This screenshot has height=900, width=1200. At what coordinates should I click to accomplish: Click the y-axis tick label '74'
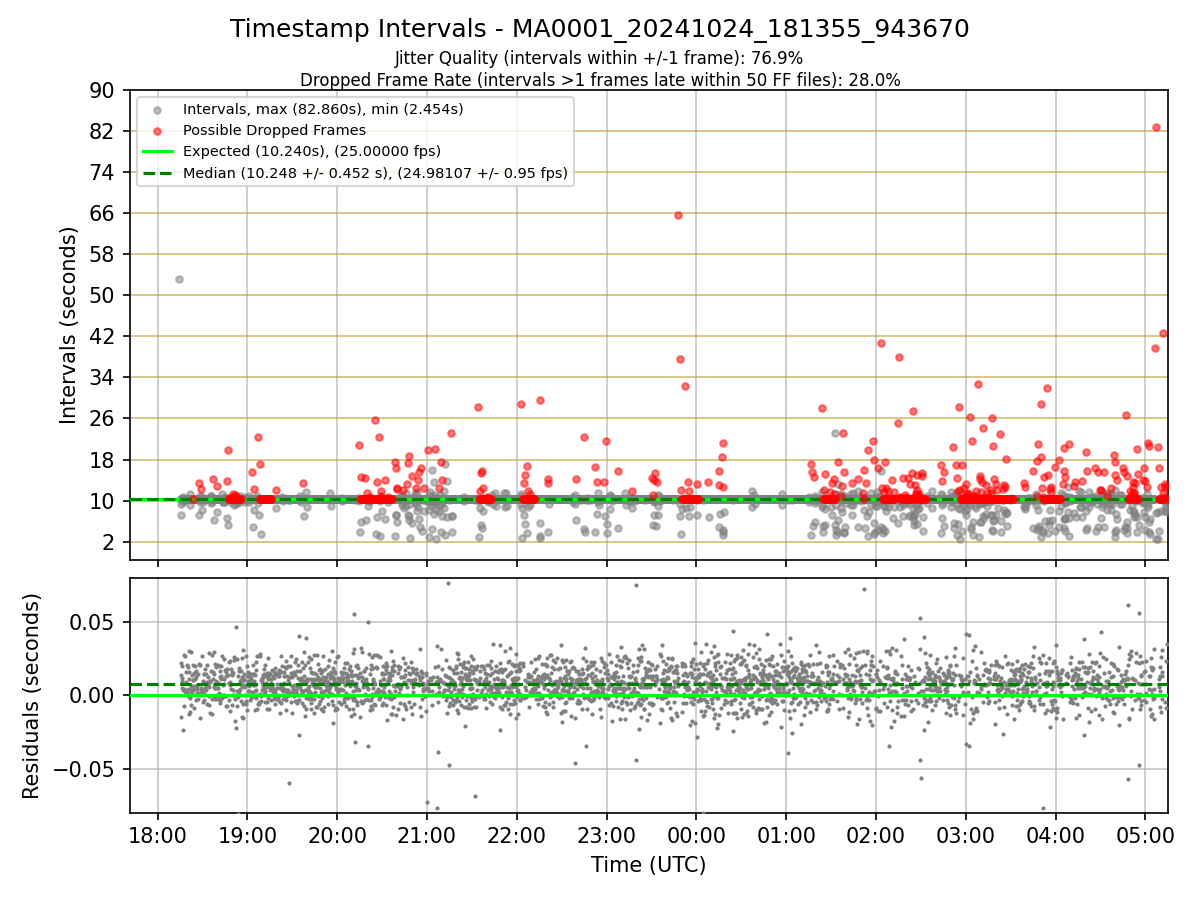104,172
